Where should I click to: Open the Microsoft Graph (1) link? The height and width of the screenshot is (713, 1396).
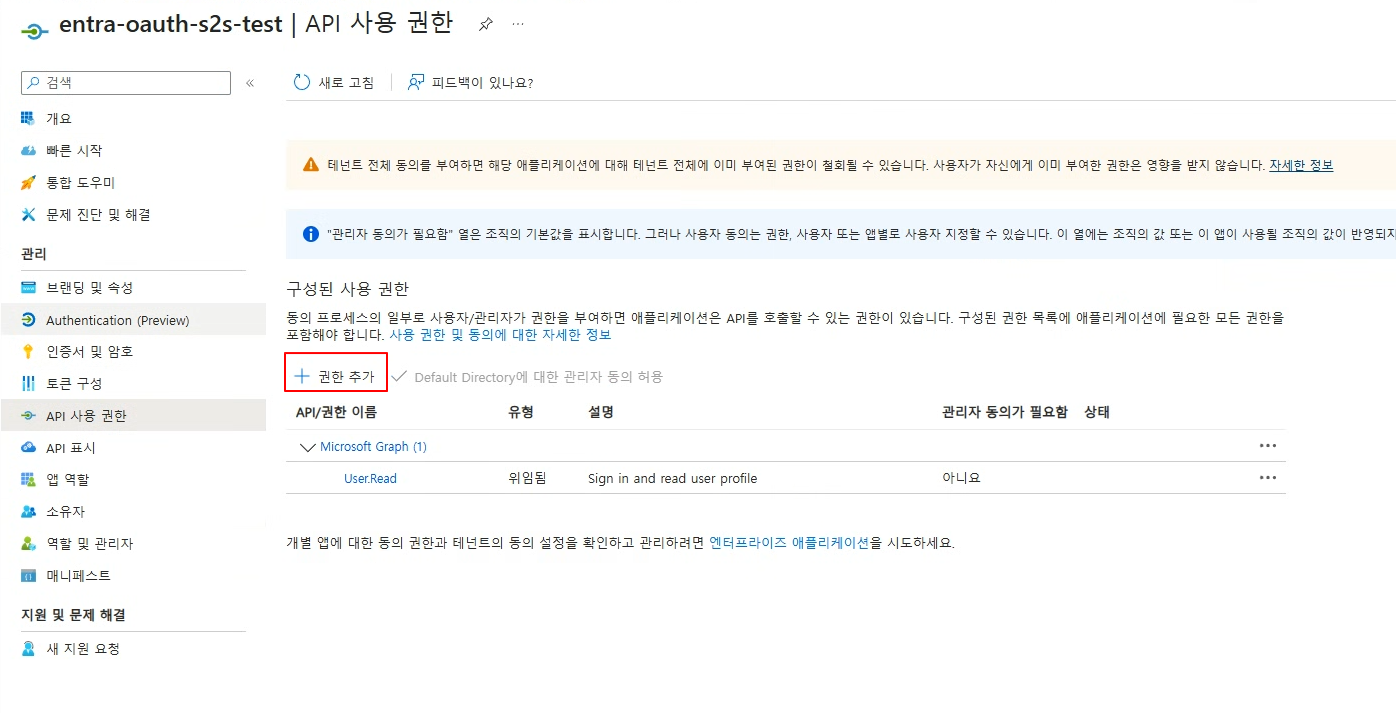373,447
